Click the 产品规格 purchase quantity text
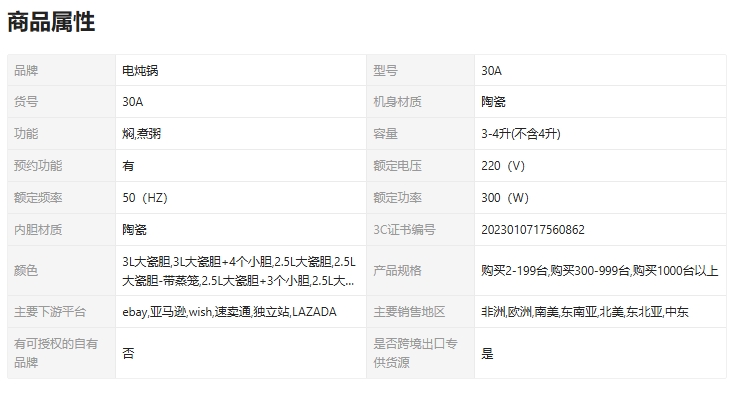The height and width of the screenshot is (397, 737). (599, 271)
